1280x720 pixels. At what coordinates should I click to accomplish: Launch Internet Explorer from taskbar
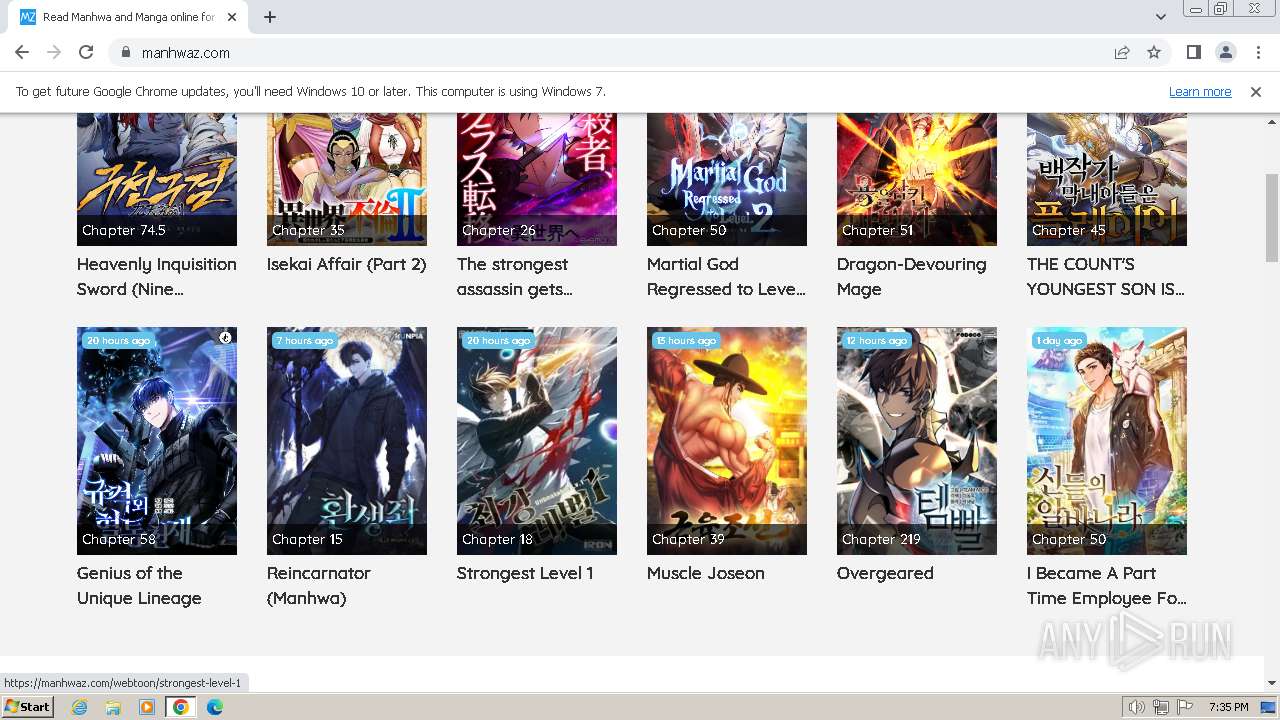point(79,707)
